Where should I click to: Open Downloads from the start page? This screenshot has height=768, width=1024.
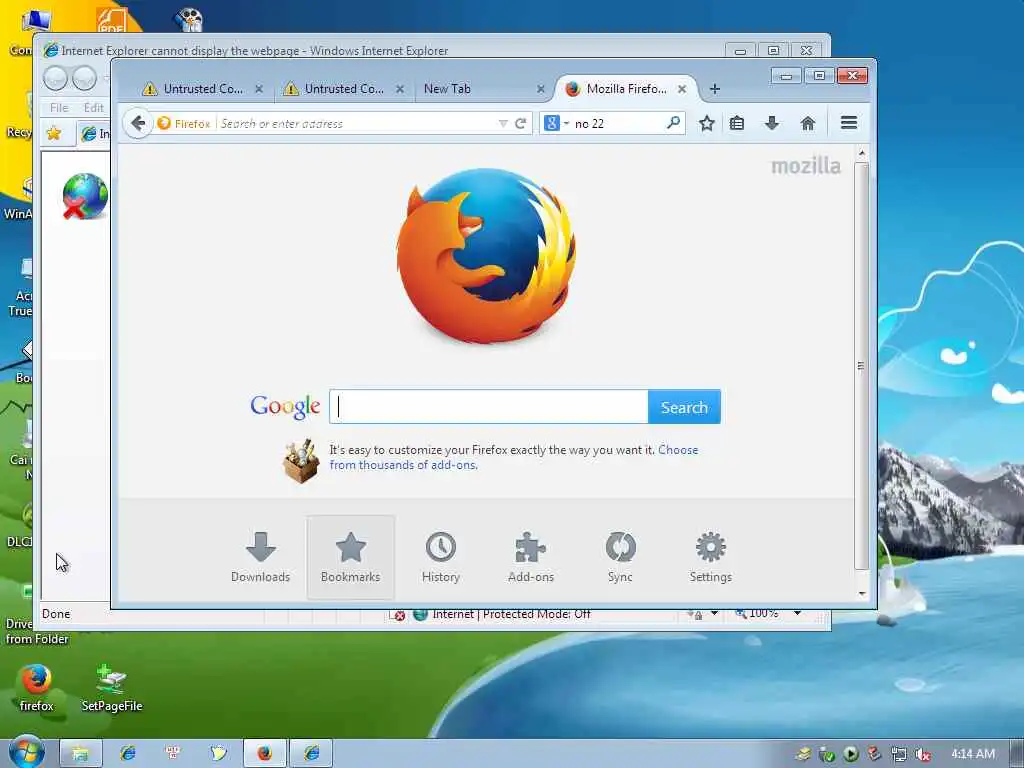click(x=261, y=557)
